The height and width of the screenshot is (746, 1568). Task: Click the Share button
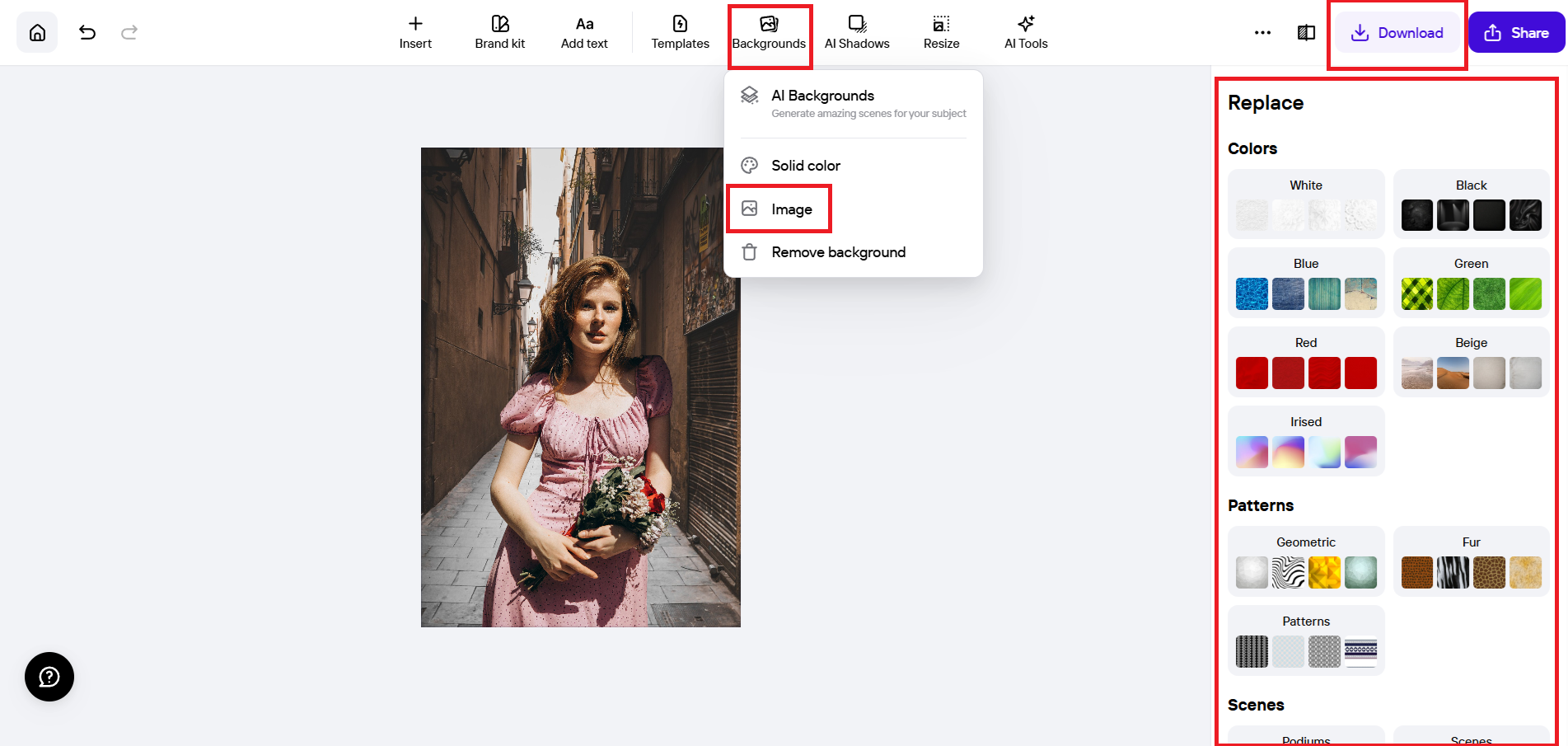[x=1516, y=33]
